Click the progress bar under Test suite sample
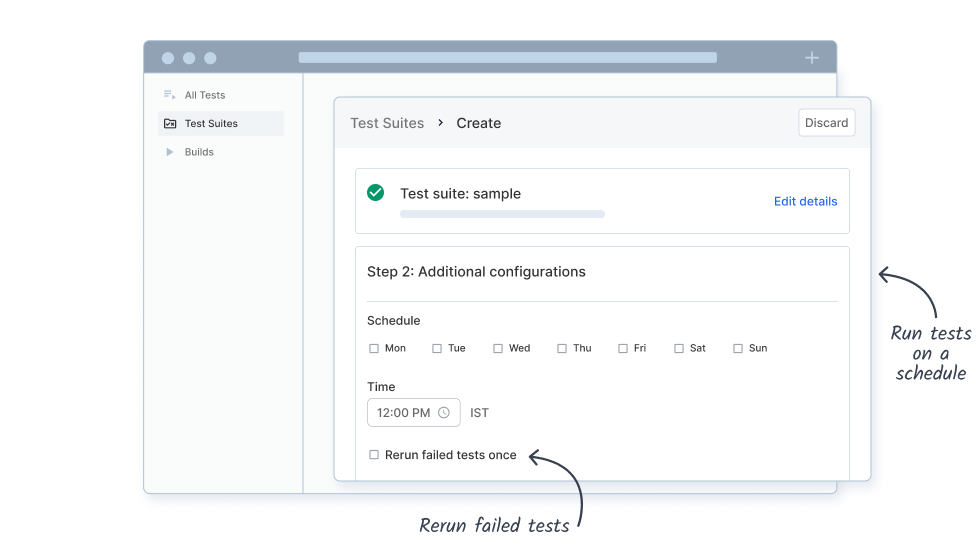980x560 pixels. pos(502,214)
